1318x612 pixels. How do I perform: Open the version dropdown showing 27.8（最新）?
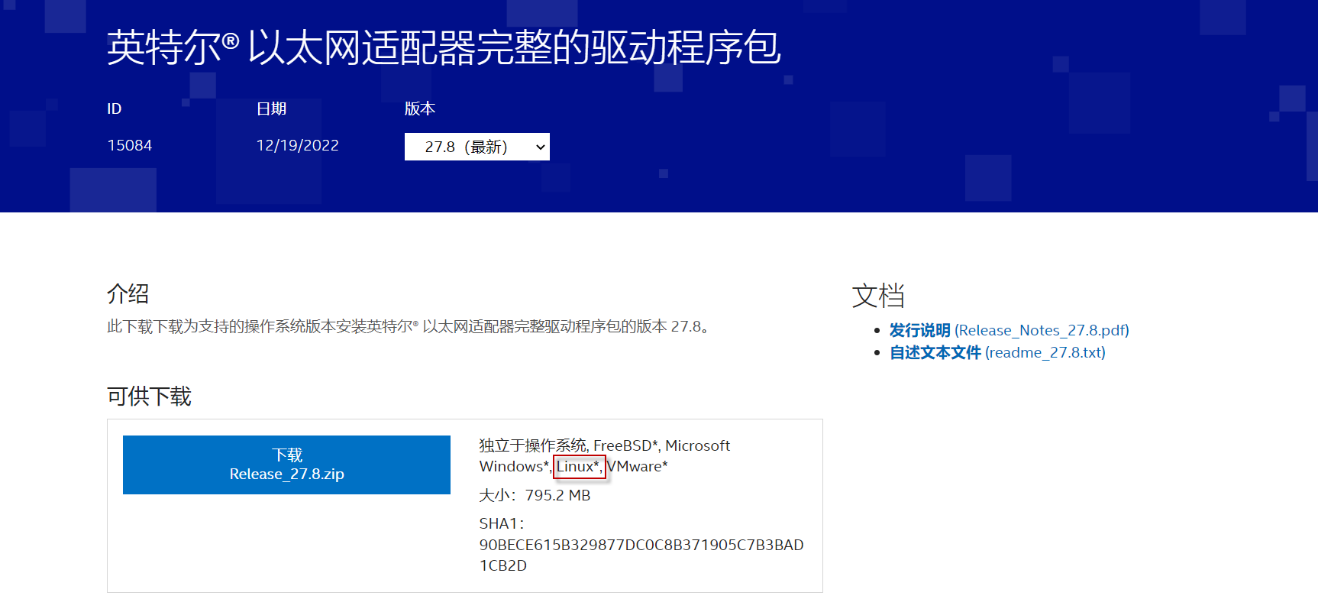477,147
